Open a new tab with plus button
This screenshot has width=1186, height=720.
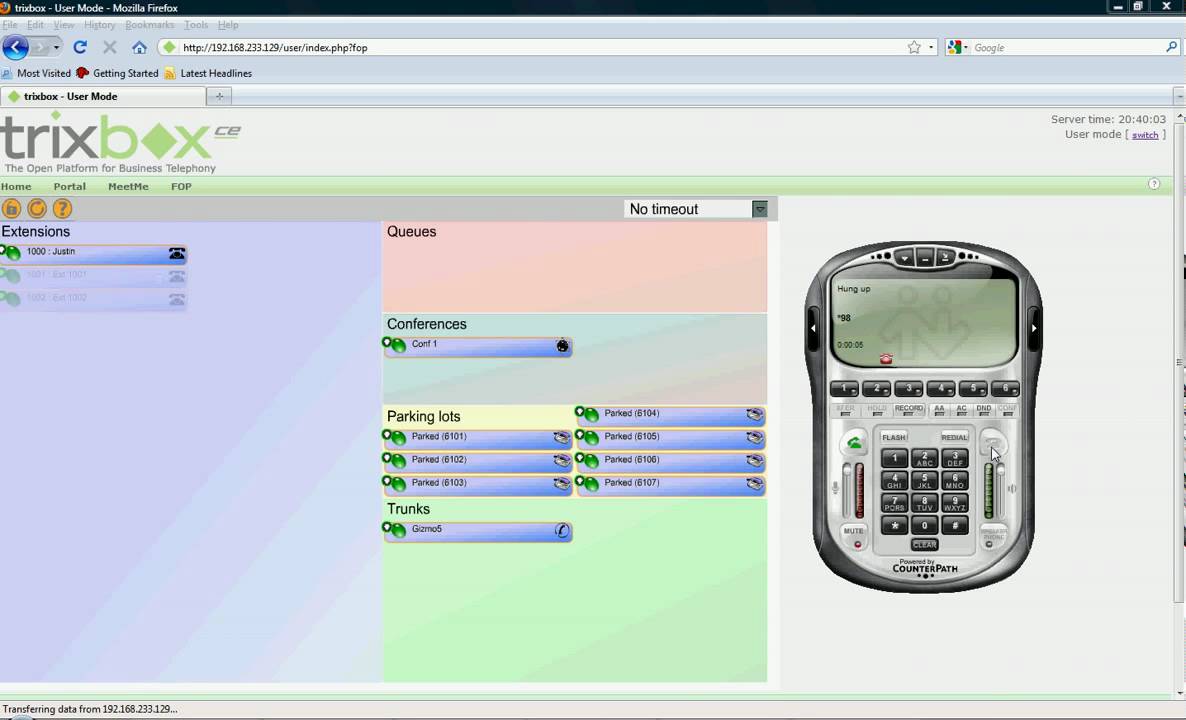(219, 96)
